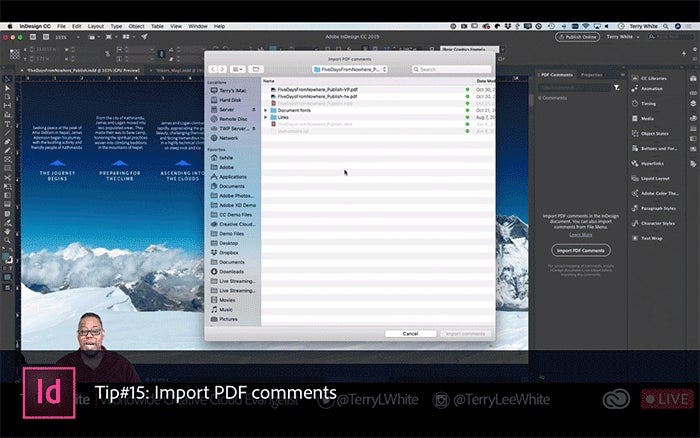Open the Timing panel

click(x=648, y=102)
